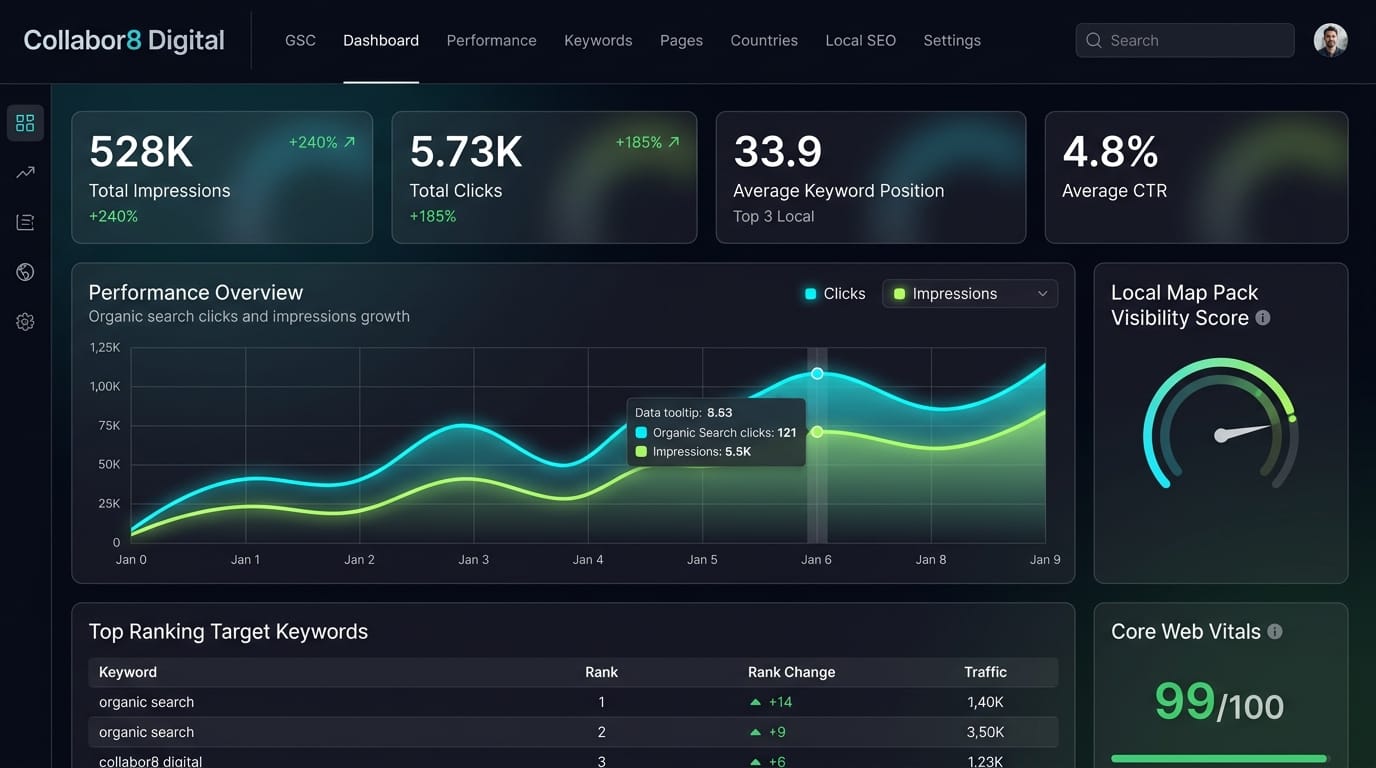Sort by the Rank Change column header
Image resolution: width=1376 pixels, height=768 pixels.
tap(791, 672)
